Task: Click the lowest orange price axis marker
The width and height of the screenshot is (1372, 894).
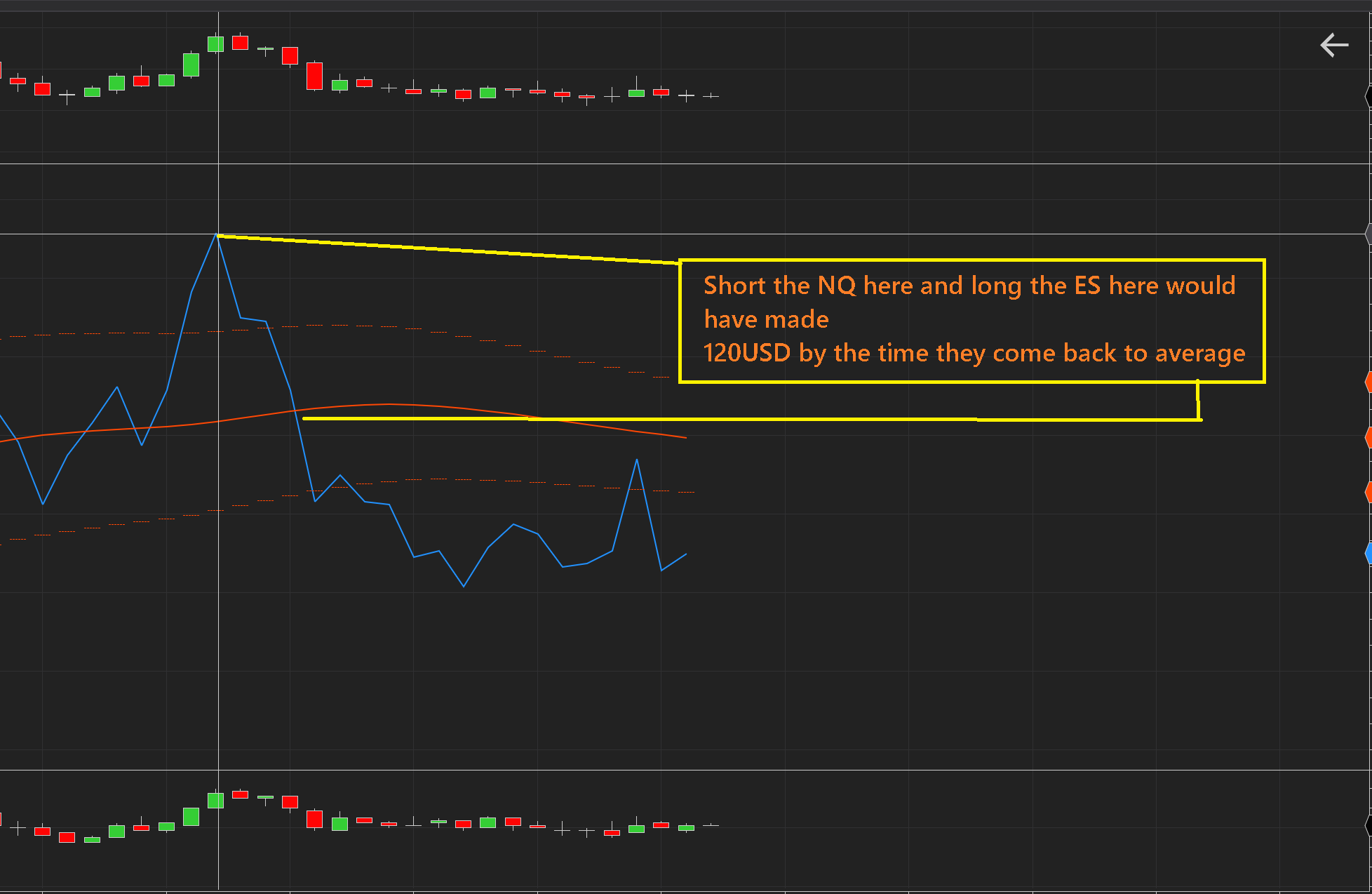Action: tap(1368, 492)
